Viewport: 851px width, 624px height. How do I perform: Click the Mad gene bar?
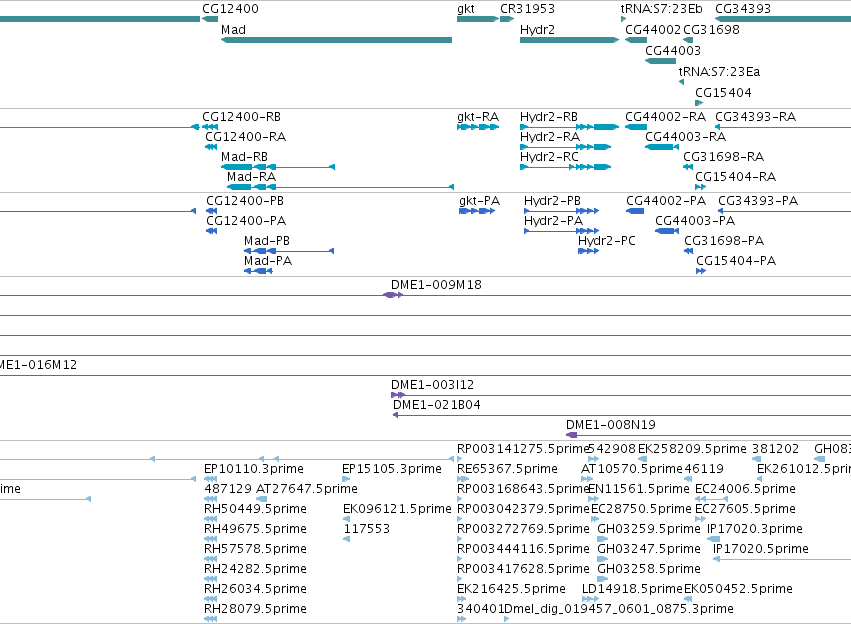coord(336,40)
